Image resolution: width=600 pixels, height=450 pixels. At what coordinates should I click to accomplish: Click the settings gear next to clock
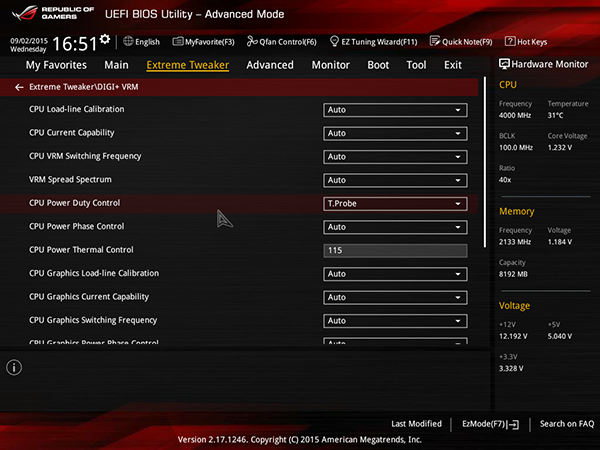point(105,39)
